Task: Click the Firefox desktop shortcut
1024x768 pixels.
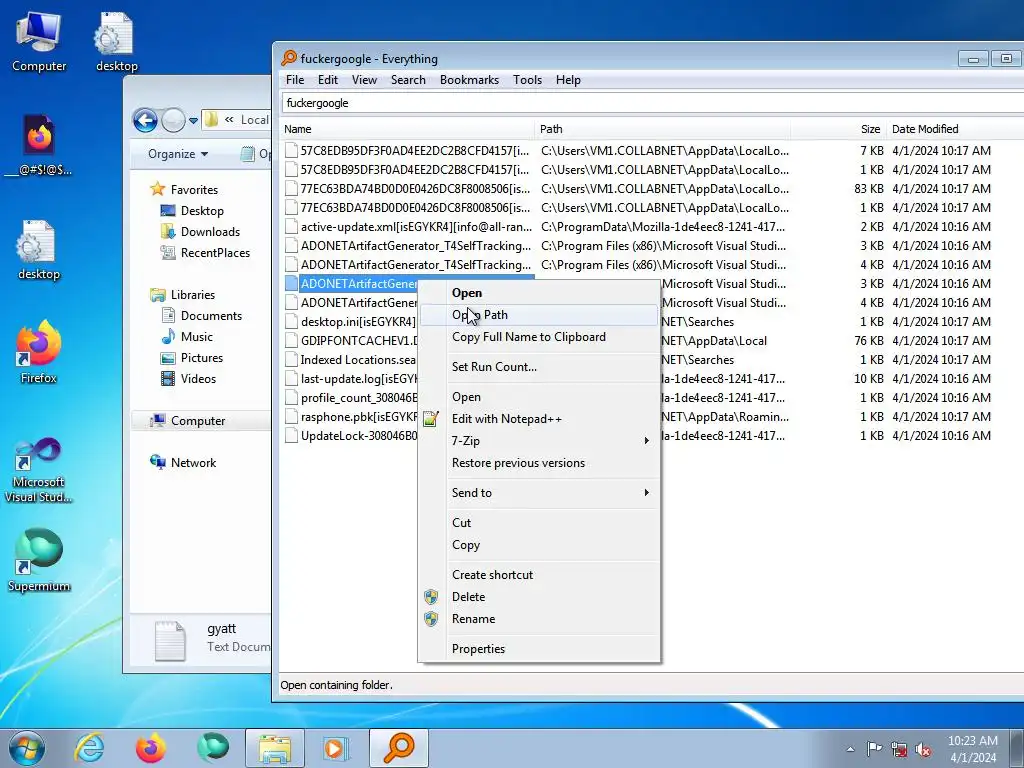Action: 39,353
